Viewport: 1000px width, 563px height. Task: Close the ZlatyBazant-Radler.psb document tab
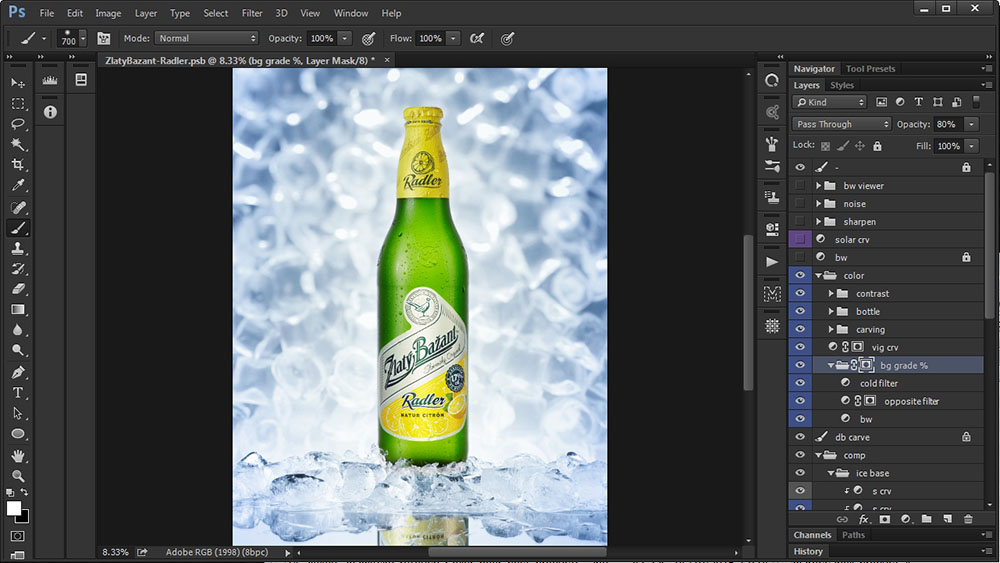(386, 60)
